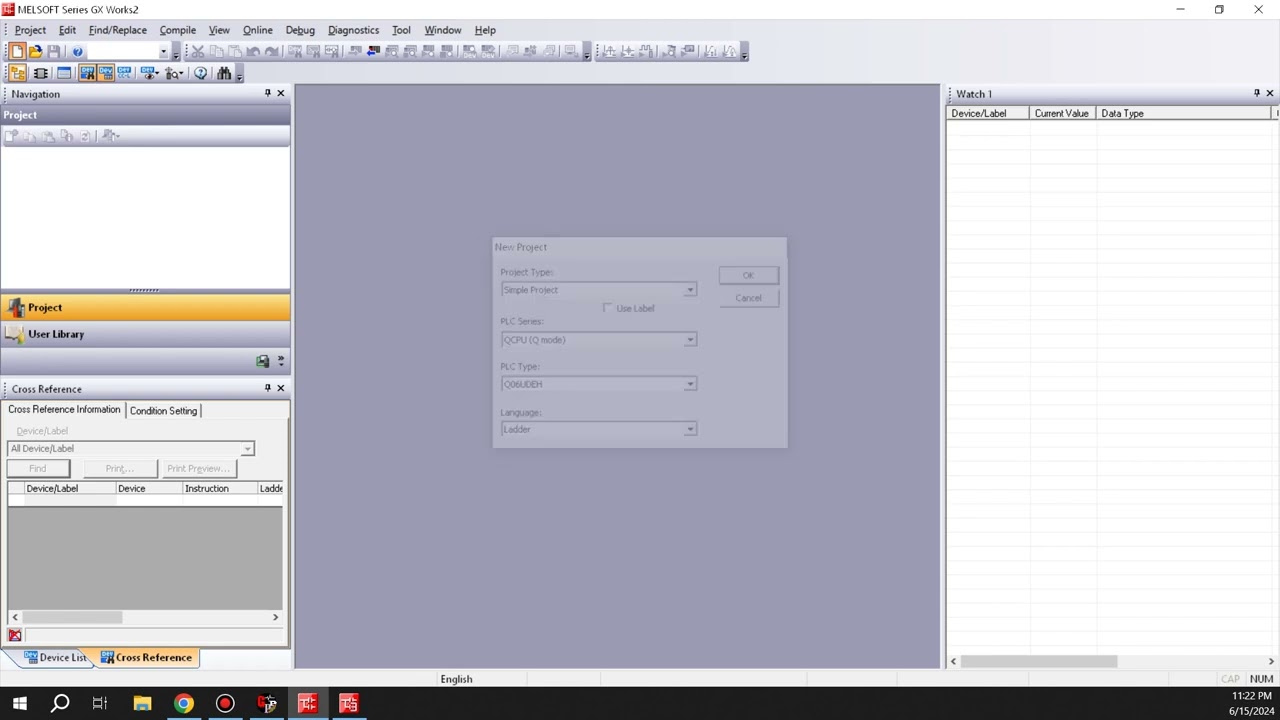Viewport: 1280px width, 720px height.
Task: Click the green icon below User Library
Action: point(262,361)
